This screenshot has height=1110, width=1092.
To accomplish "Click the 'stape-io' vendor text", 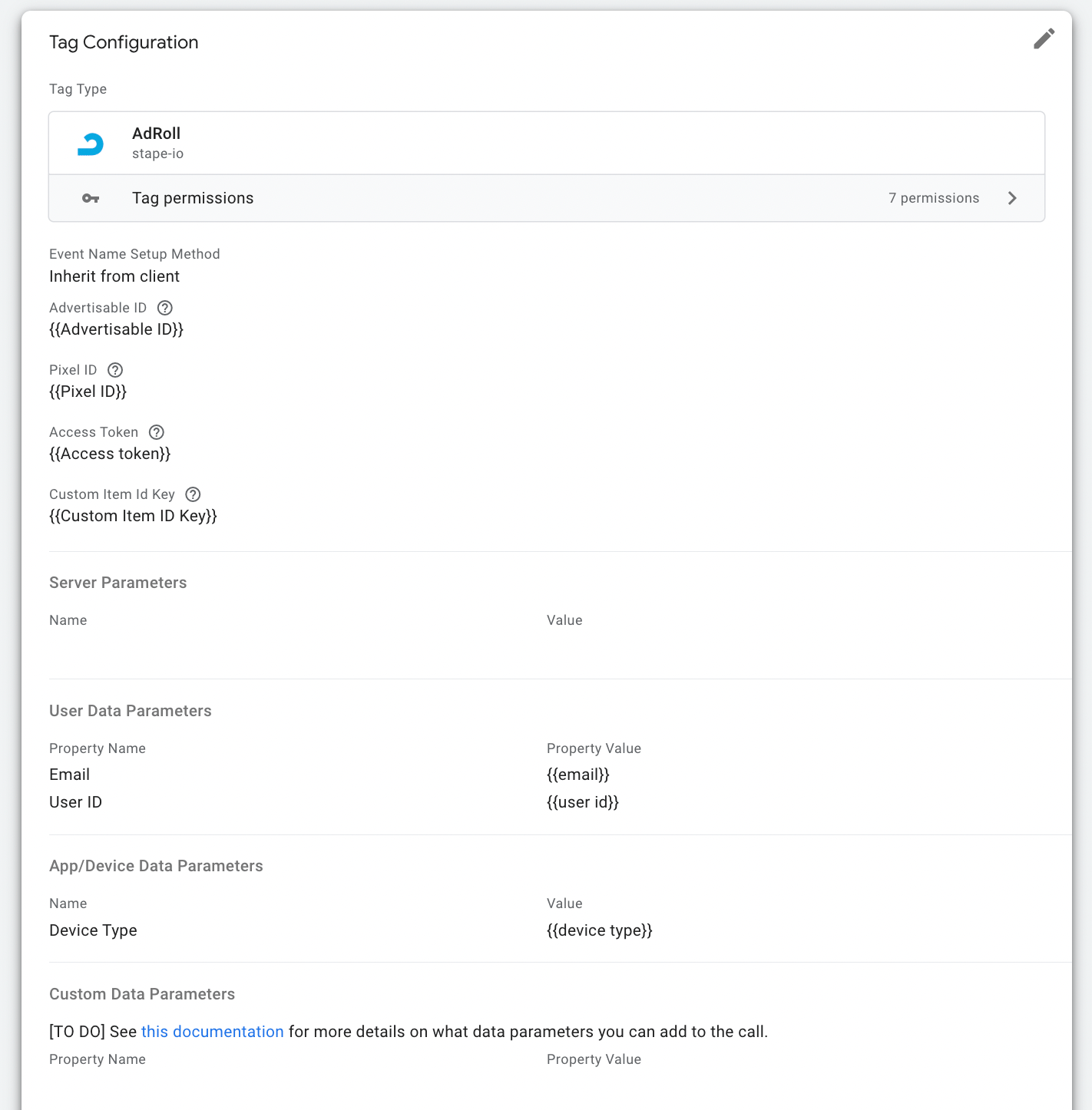I will tap(158, 154).
